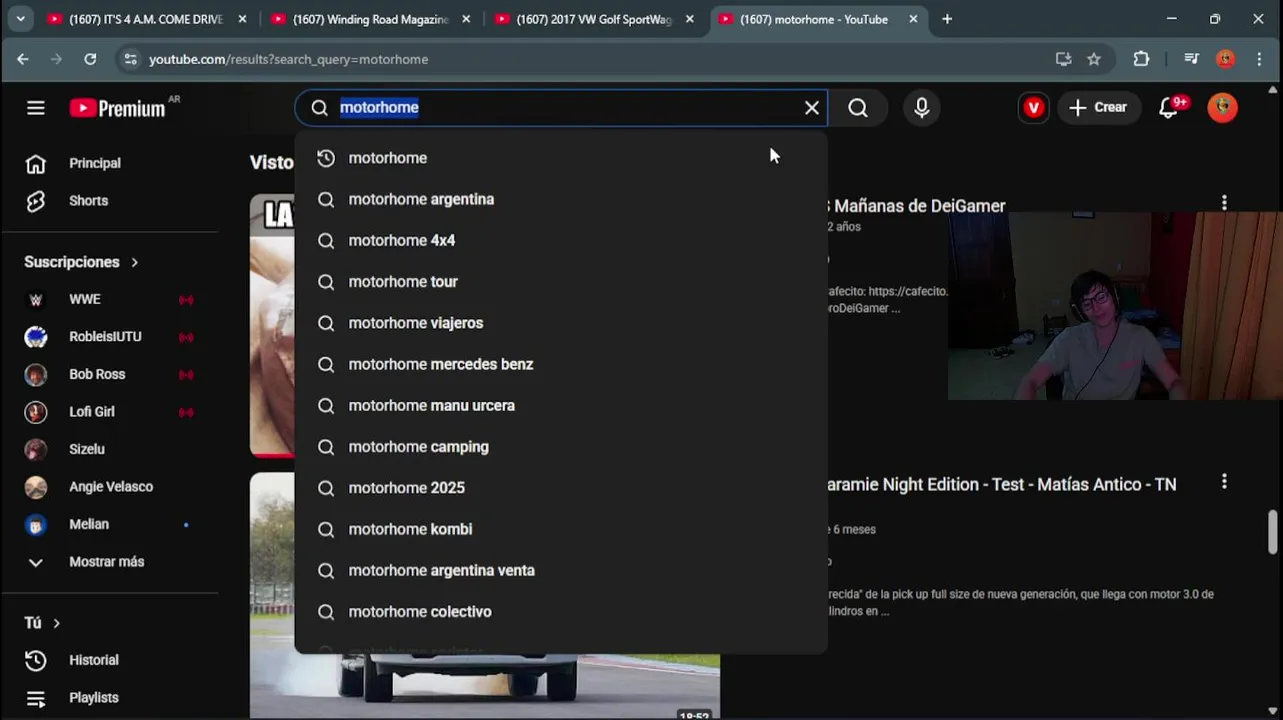Click the page vertical scrollbar
The image size is (1283, 720).
click(1273, 531)
